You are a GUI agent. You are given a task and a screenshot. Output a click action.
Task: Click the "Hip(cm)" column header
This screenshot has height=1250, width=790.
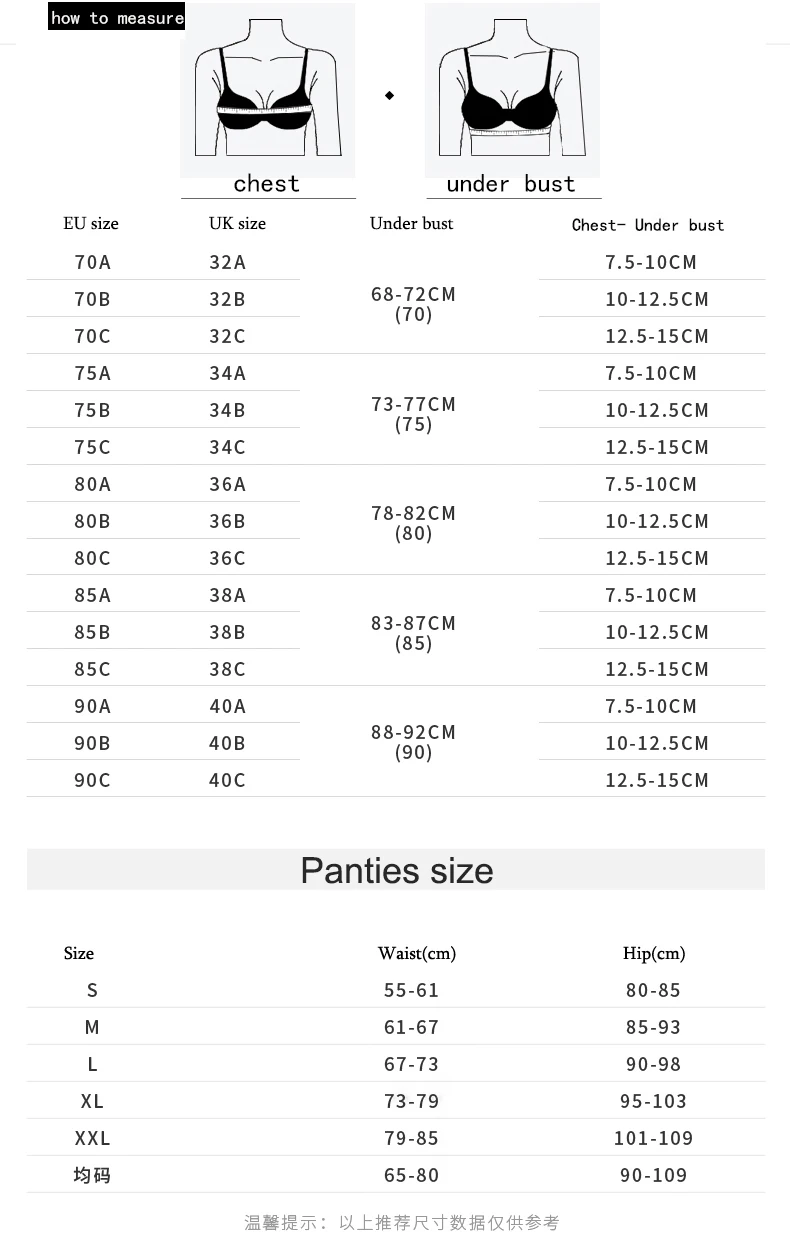(x=653, y=954)
